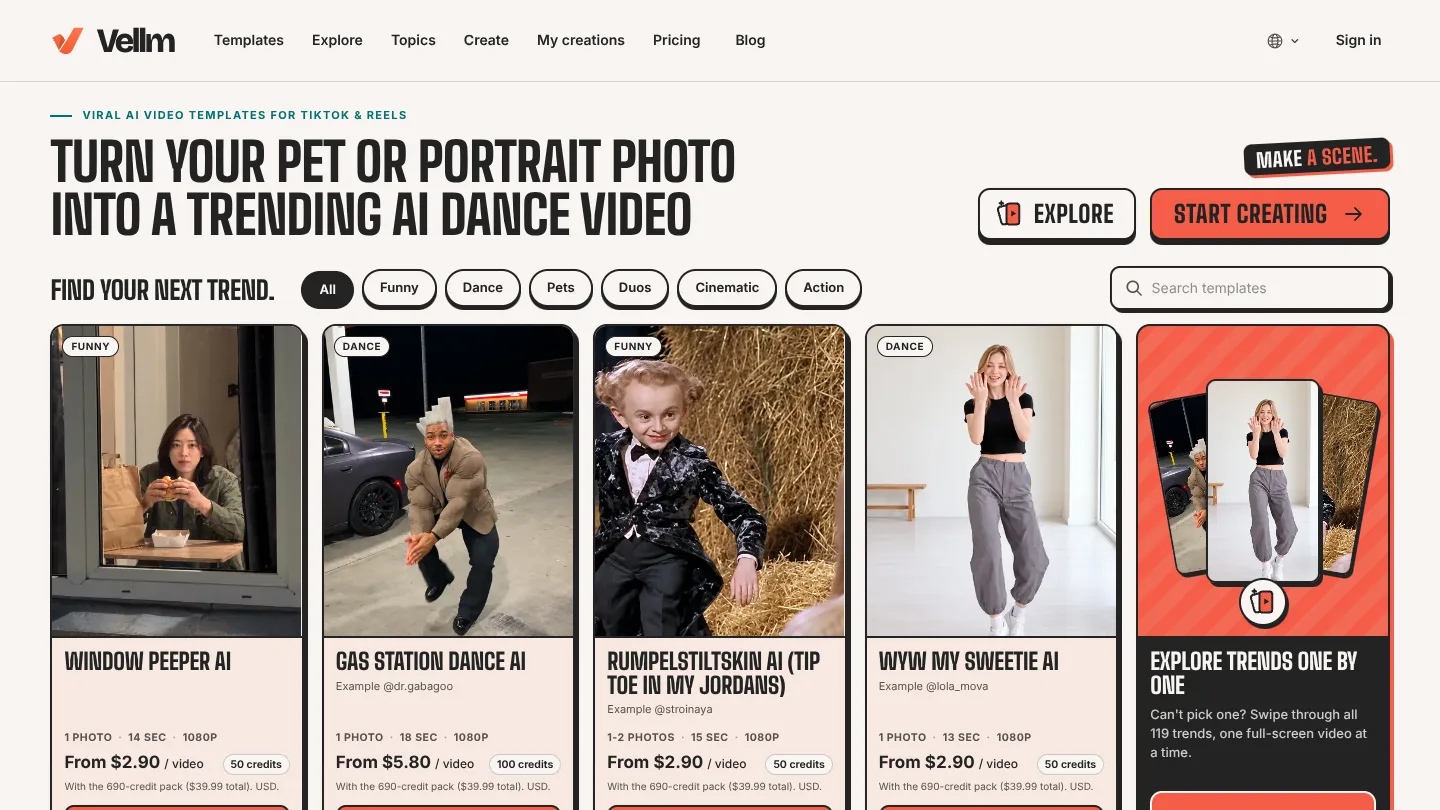Expand the language dropdown chevron

1295,41
